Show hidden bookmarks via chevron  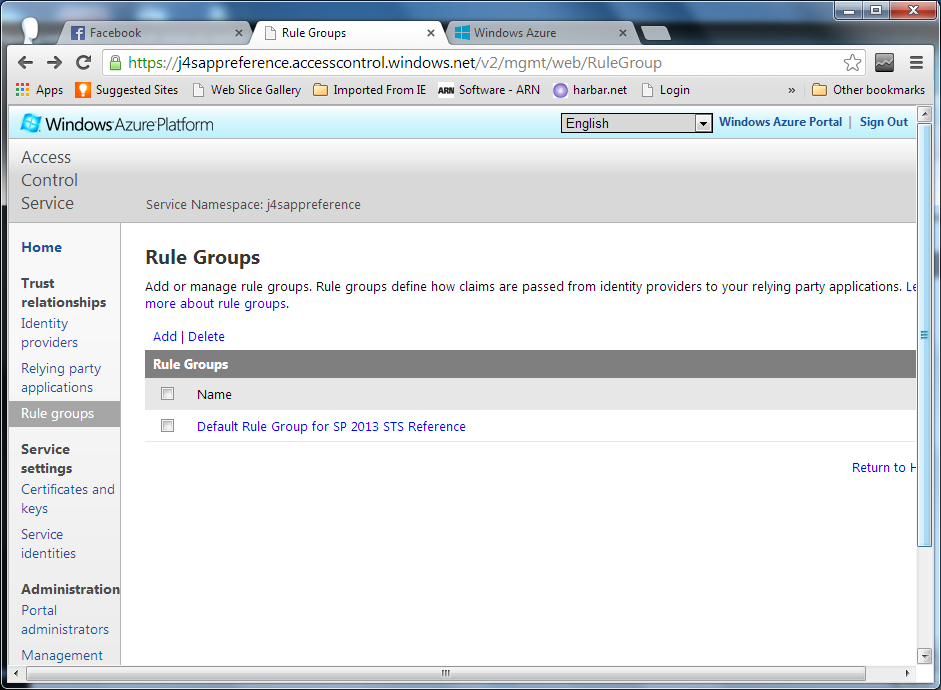(792, 90)
